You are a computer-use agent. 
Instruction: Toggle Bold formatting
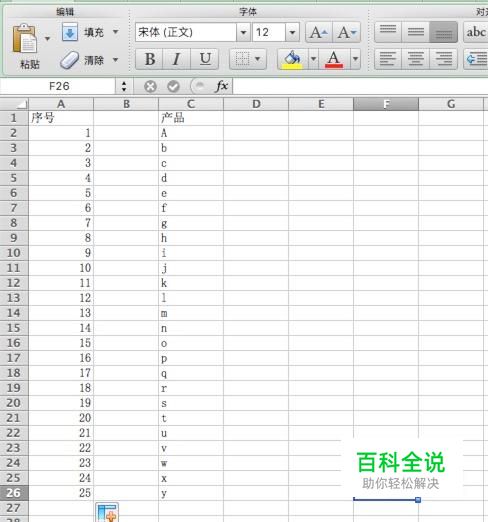[x=149, y=59]
